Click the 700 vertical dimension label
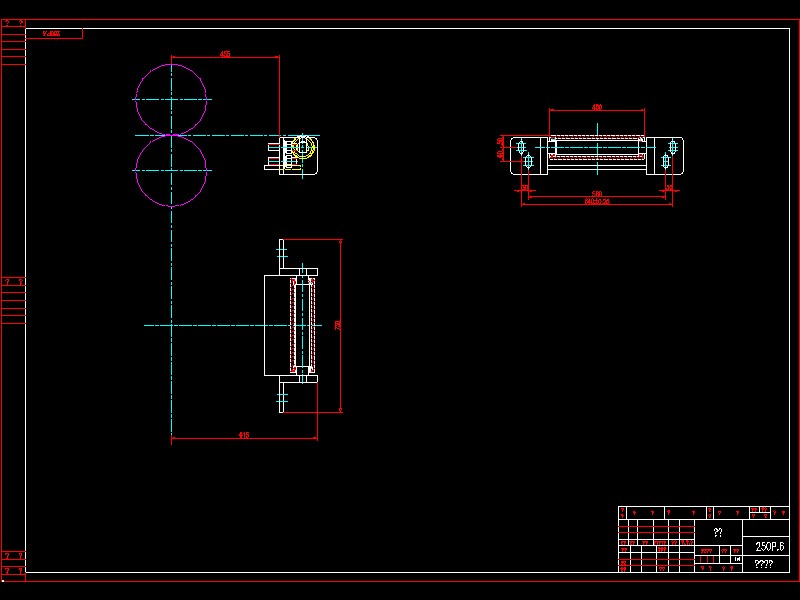The height and width of the screenshot is (600, 800). 335,323
